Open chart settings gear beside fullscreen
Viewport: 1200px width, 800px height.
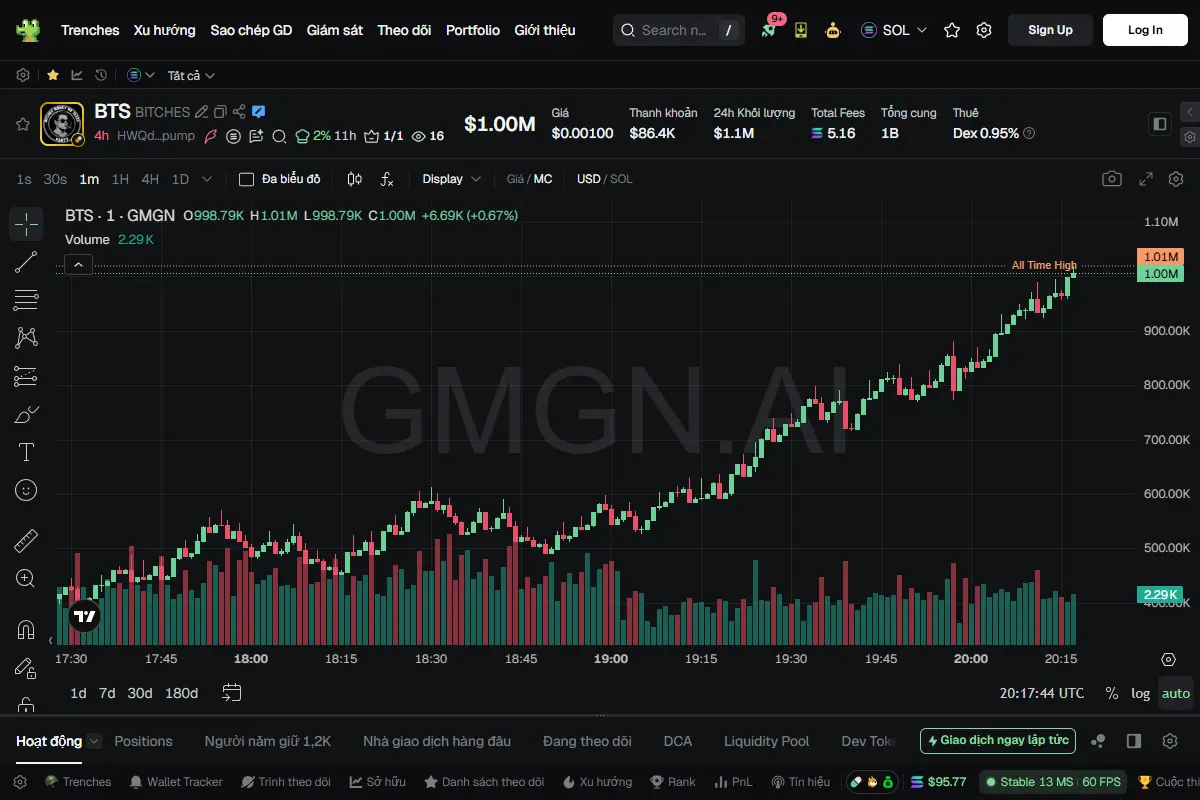(1175, 179)
